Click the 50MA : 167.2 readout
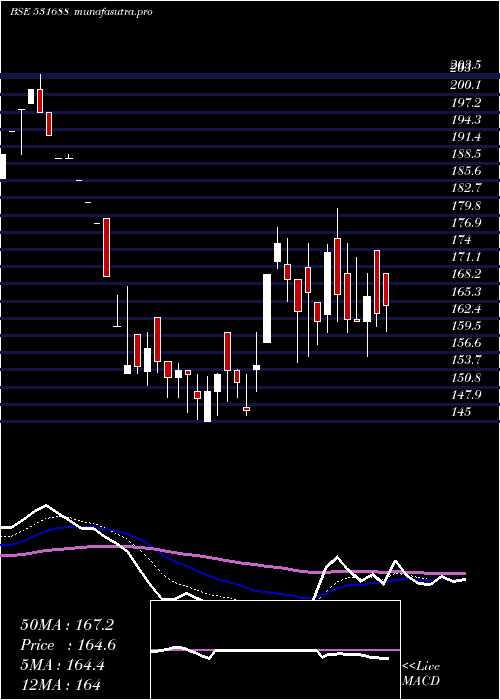500x700 pixels. pyautogui.click(x=67, y=625)
